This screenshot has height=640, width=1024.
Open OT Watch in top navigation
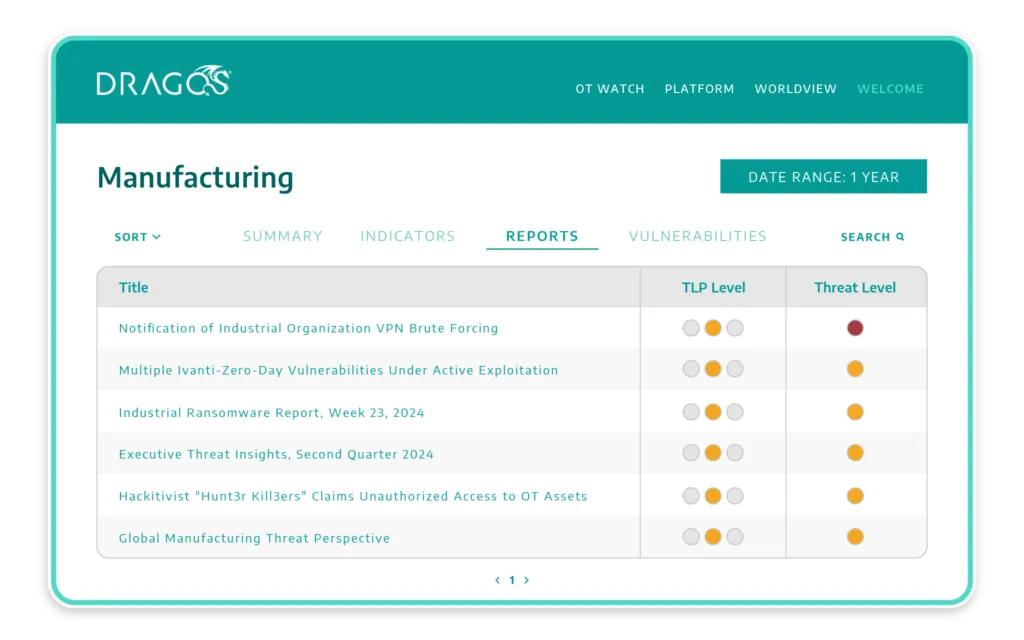609,89
